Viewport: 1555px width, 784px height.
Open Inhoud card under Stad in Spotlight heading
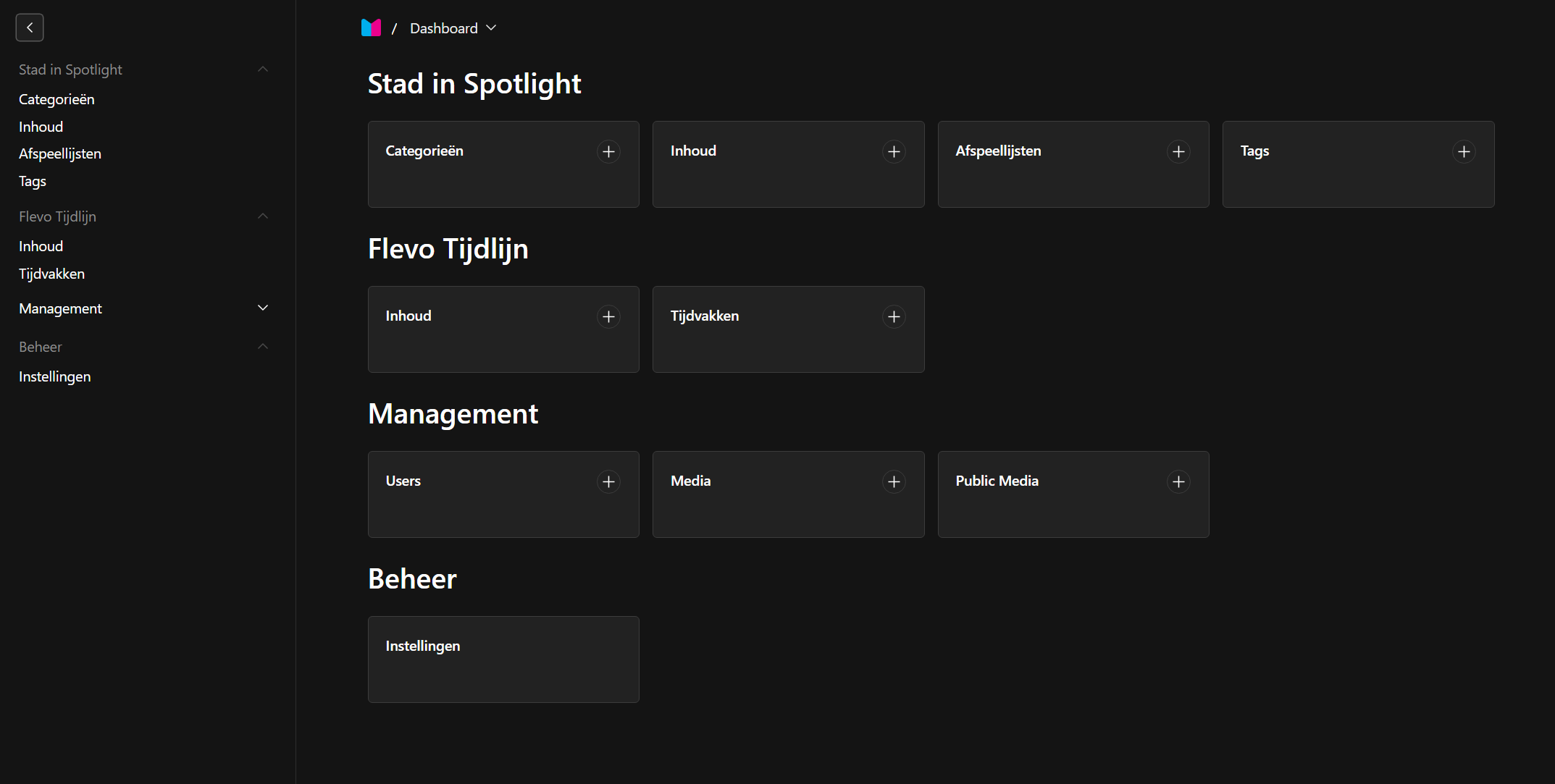pos(788,164)
